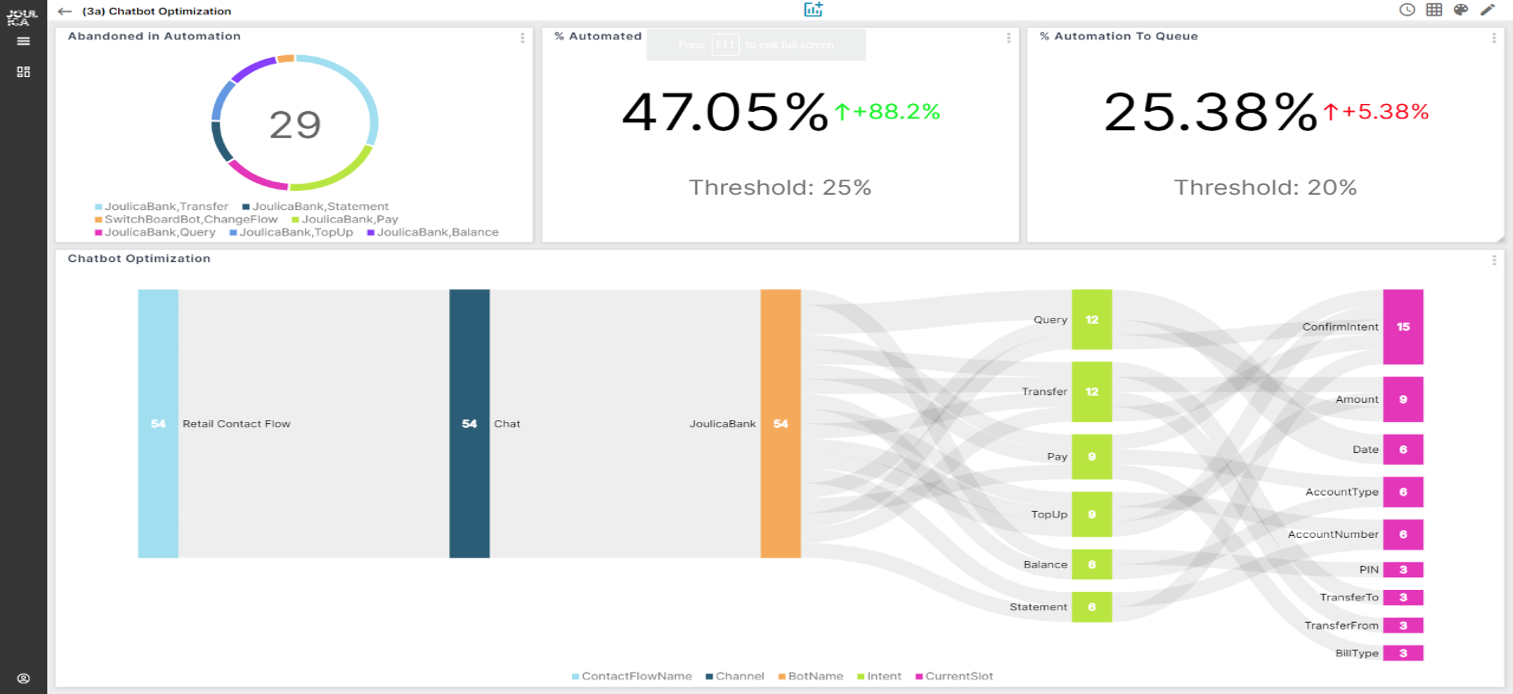Image resolution: width=1513 pixels, height=694 pixels.
Task: Click the Pay intent node in the Sankey
Action: coord(1091,457)
